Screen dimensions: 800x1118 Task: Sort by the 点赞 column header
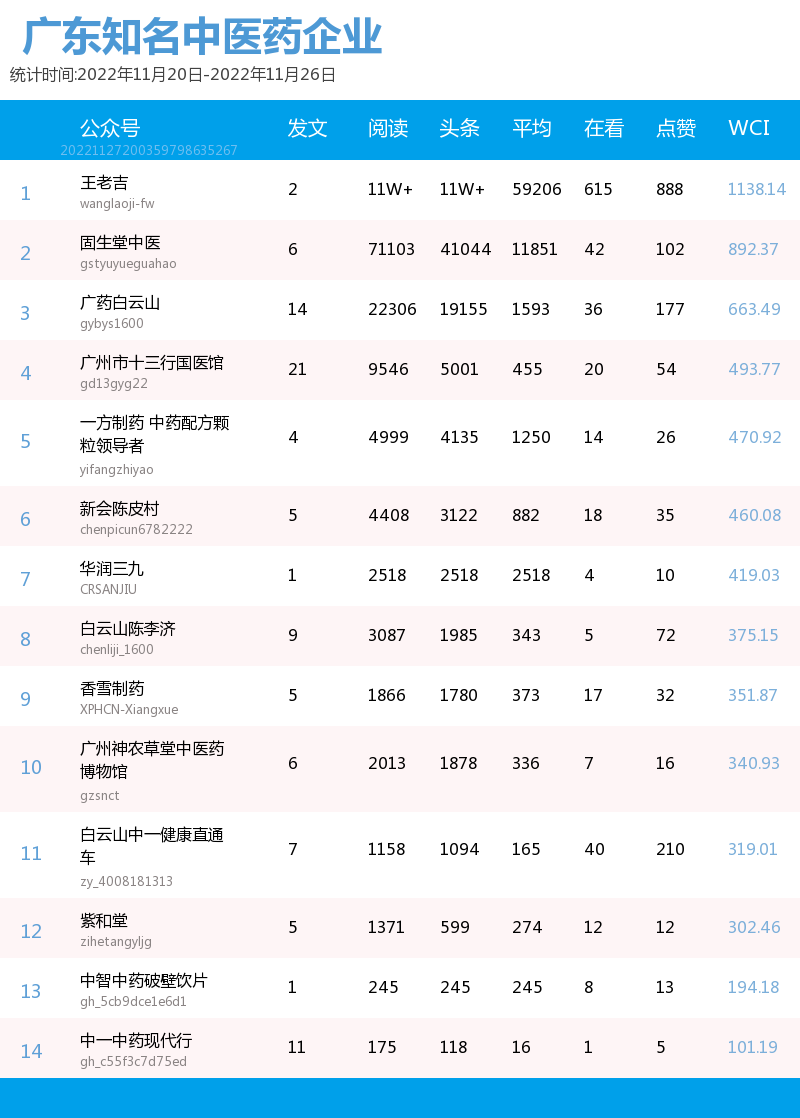675,130
